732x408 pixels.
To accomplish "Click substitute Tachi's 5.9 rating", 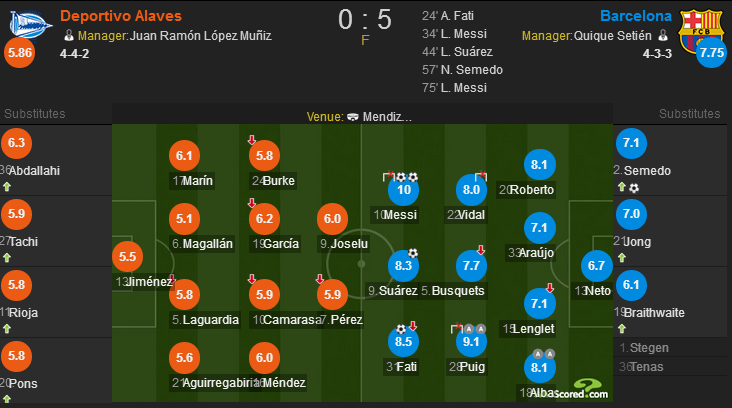I will 16,214.
